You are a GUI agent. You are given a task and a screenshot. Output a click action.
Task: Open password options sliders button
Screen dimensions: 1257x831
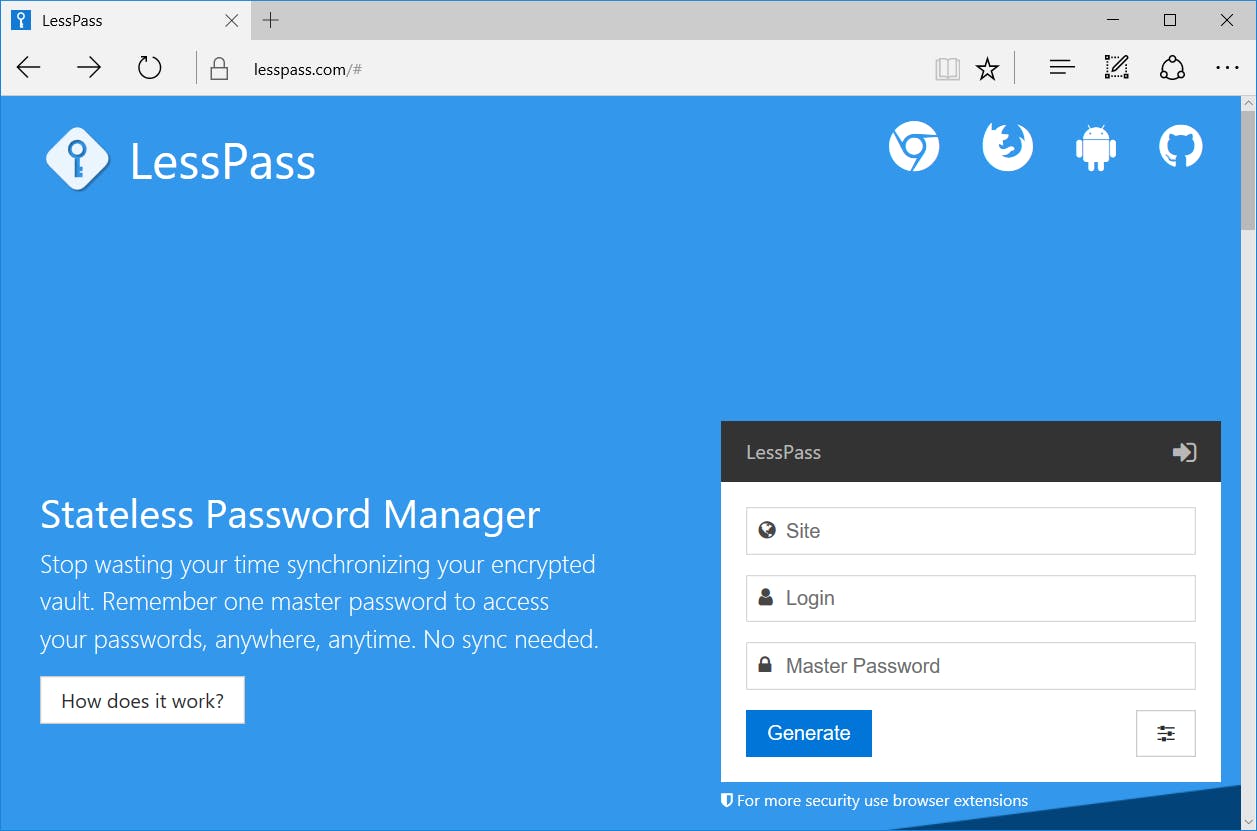coord(1165,733)
